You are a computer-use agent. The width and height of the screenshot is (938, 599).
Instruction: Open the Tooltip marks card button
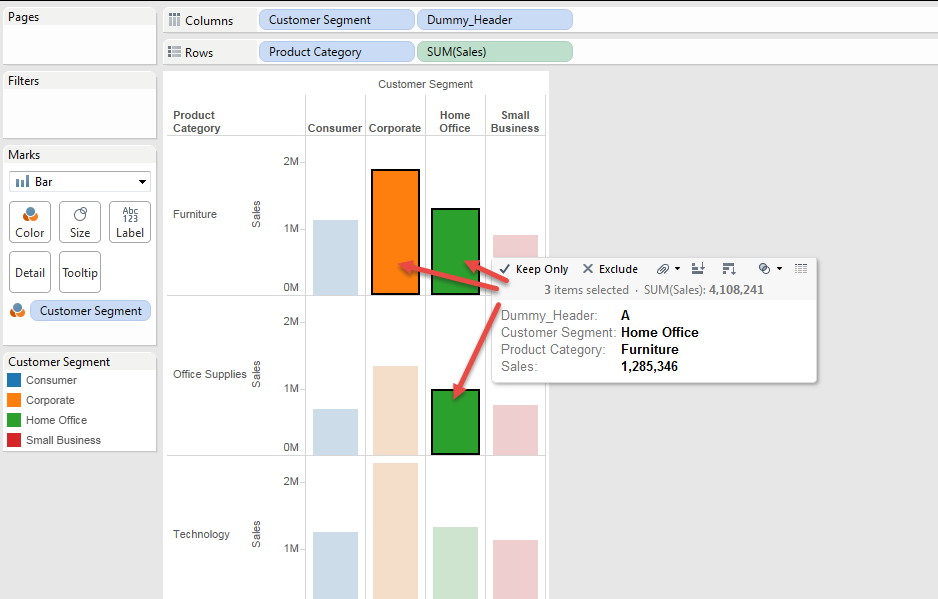point(80,272)
